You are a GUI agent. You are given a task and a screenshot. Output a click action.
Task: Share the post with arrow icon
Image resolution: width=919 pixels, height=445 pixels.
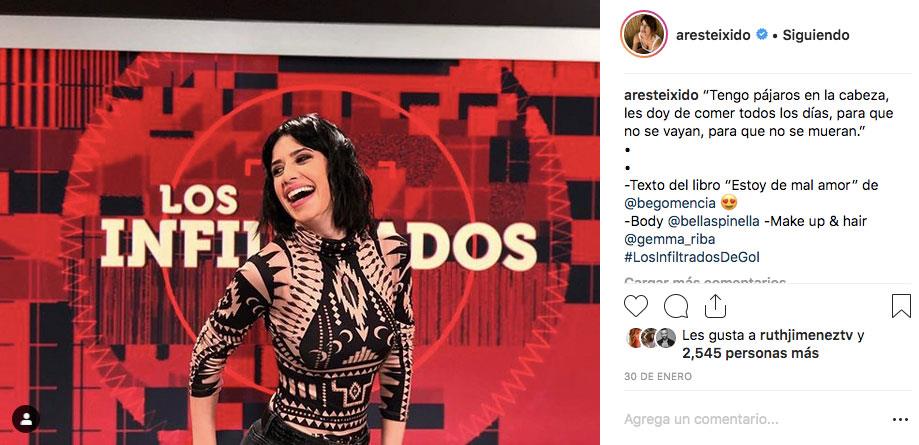(715, 306)
